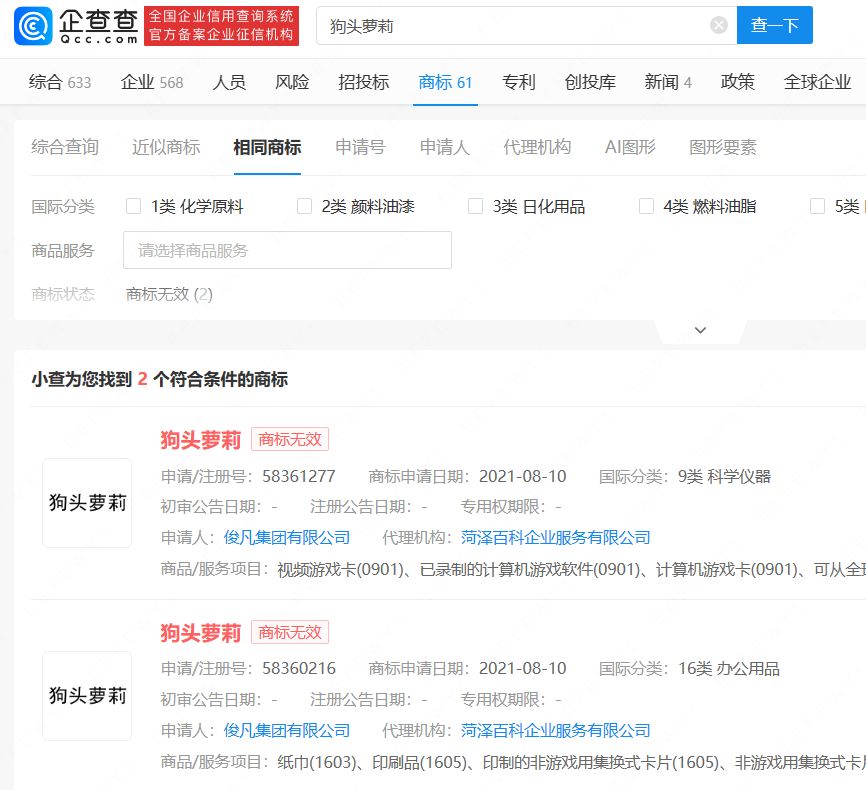Switch to AI图形 sub-tab
Screen dimensions: 866x790
[x=630, y=147]
